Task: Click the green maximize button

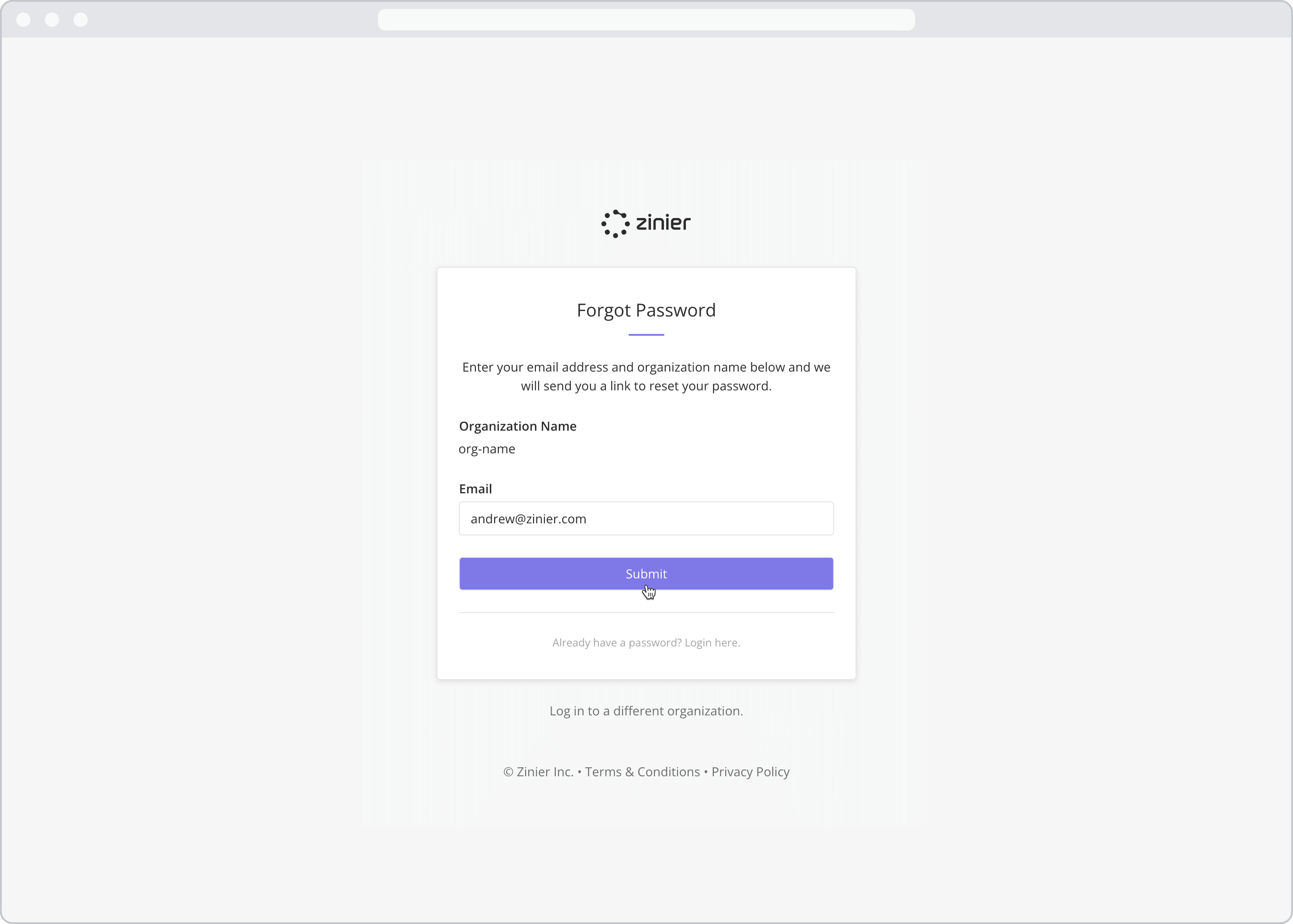Action: 80,19
